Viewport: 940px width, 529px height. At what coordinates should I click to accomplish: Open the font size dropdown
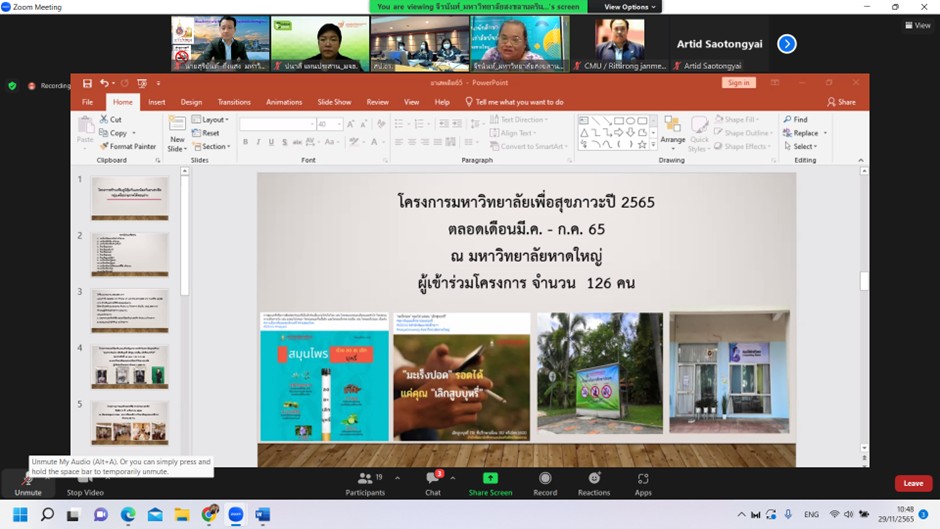point(339,124)
